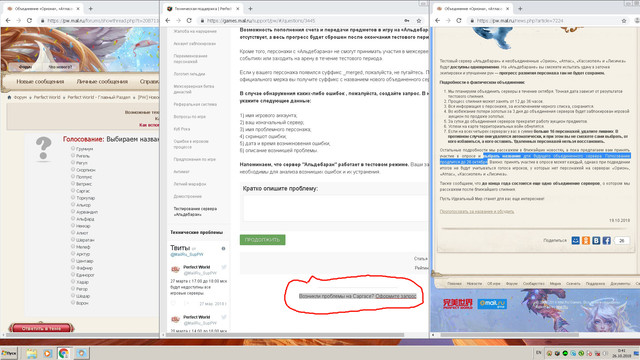Screen dimensions: 640x360
Task: Close the tab in the middle support window
Action: (238, 8)
